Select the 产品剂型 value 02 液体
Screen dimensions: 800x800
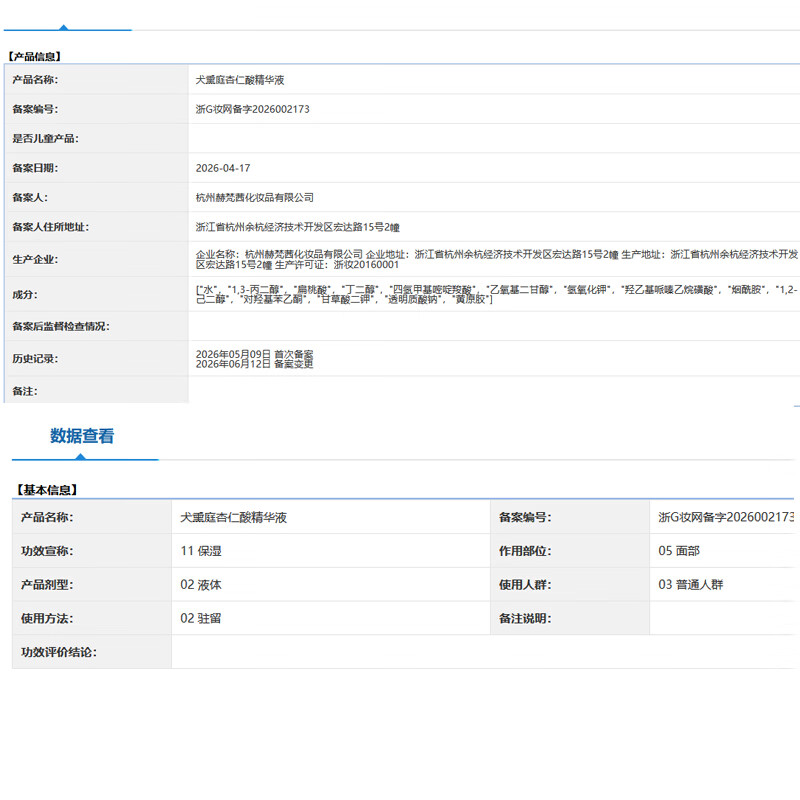[201, 585]
